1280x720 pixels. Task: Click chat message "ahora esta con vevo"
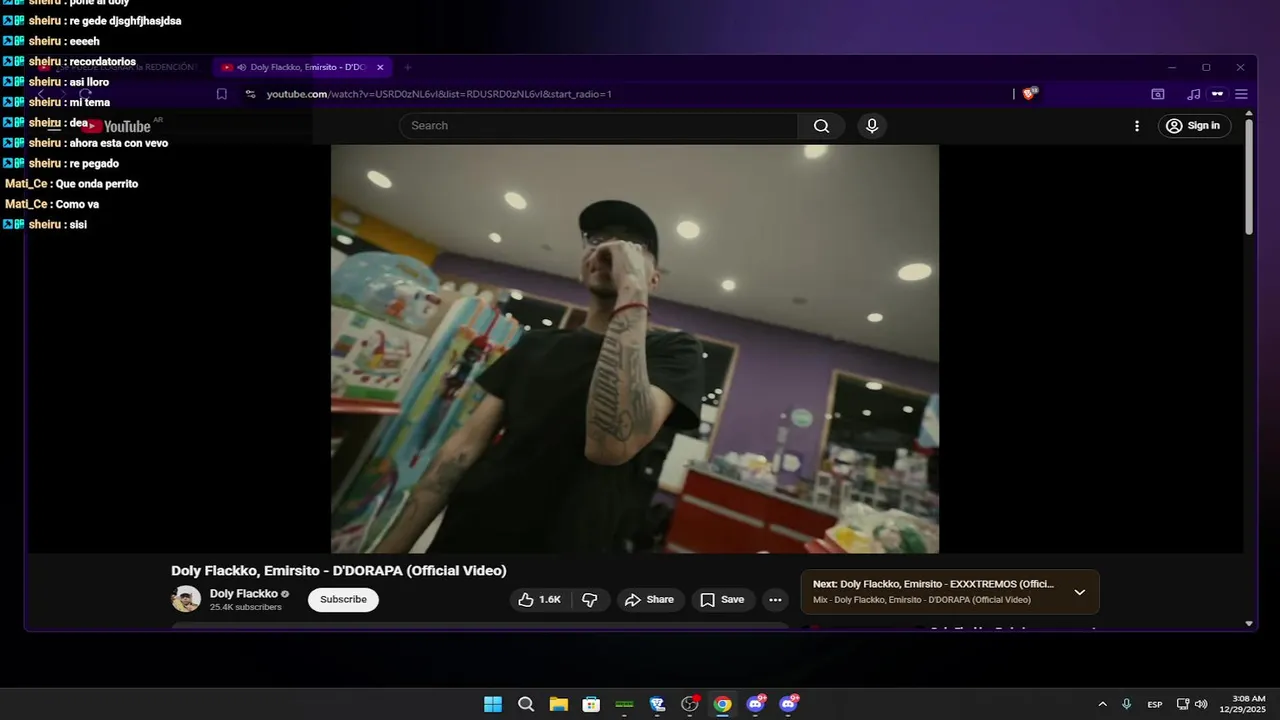tap(119, 143)
